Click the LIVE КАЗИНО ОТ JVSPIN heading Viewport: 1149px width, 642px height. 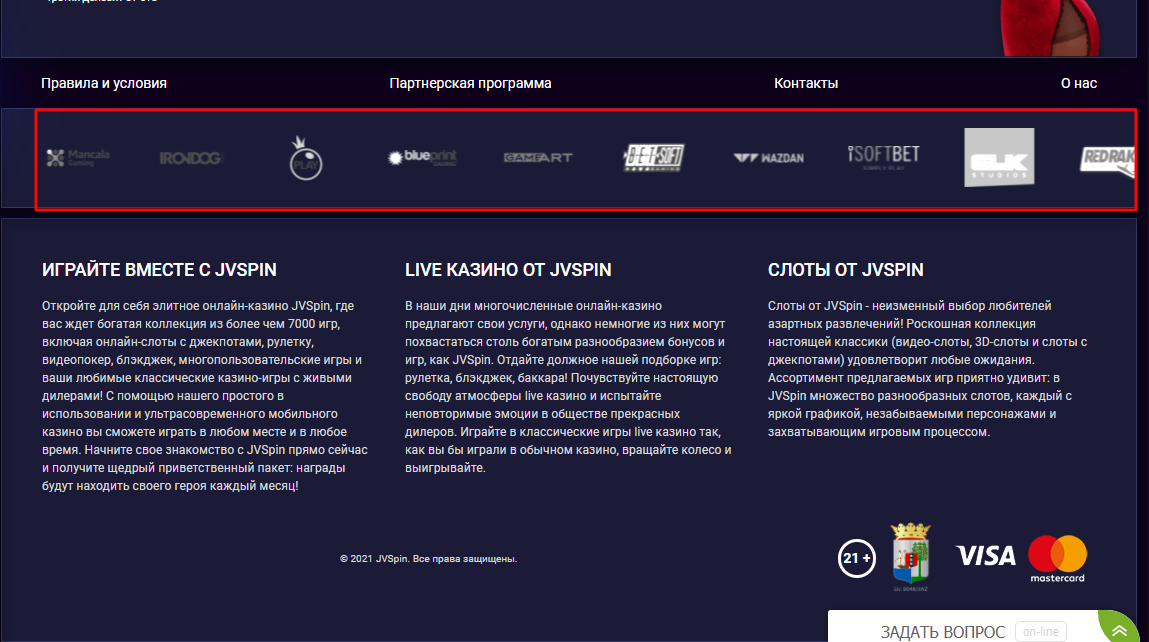click(508, 270)
